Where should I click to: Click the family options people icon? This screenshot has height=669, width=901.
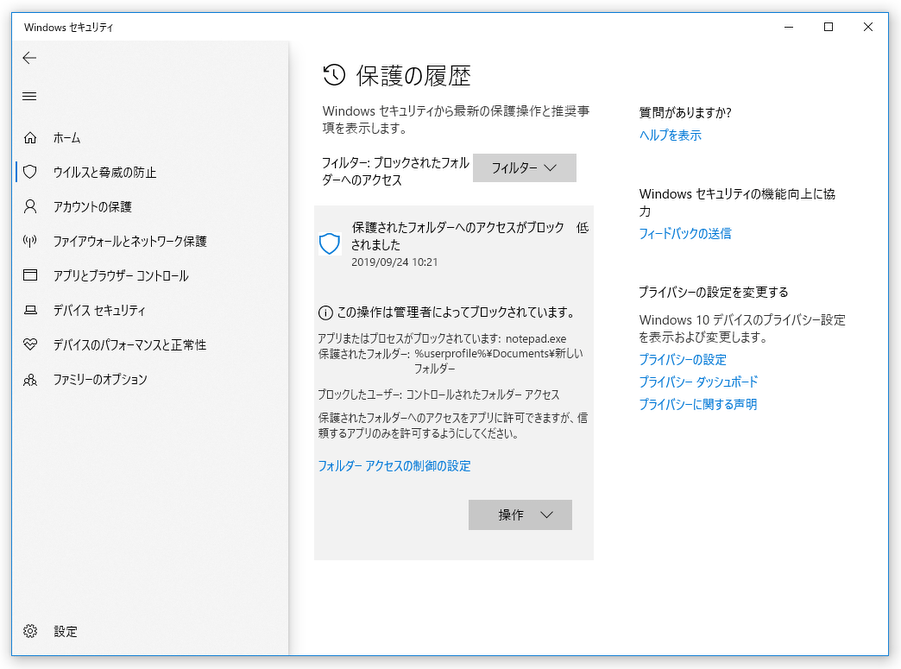30,379
